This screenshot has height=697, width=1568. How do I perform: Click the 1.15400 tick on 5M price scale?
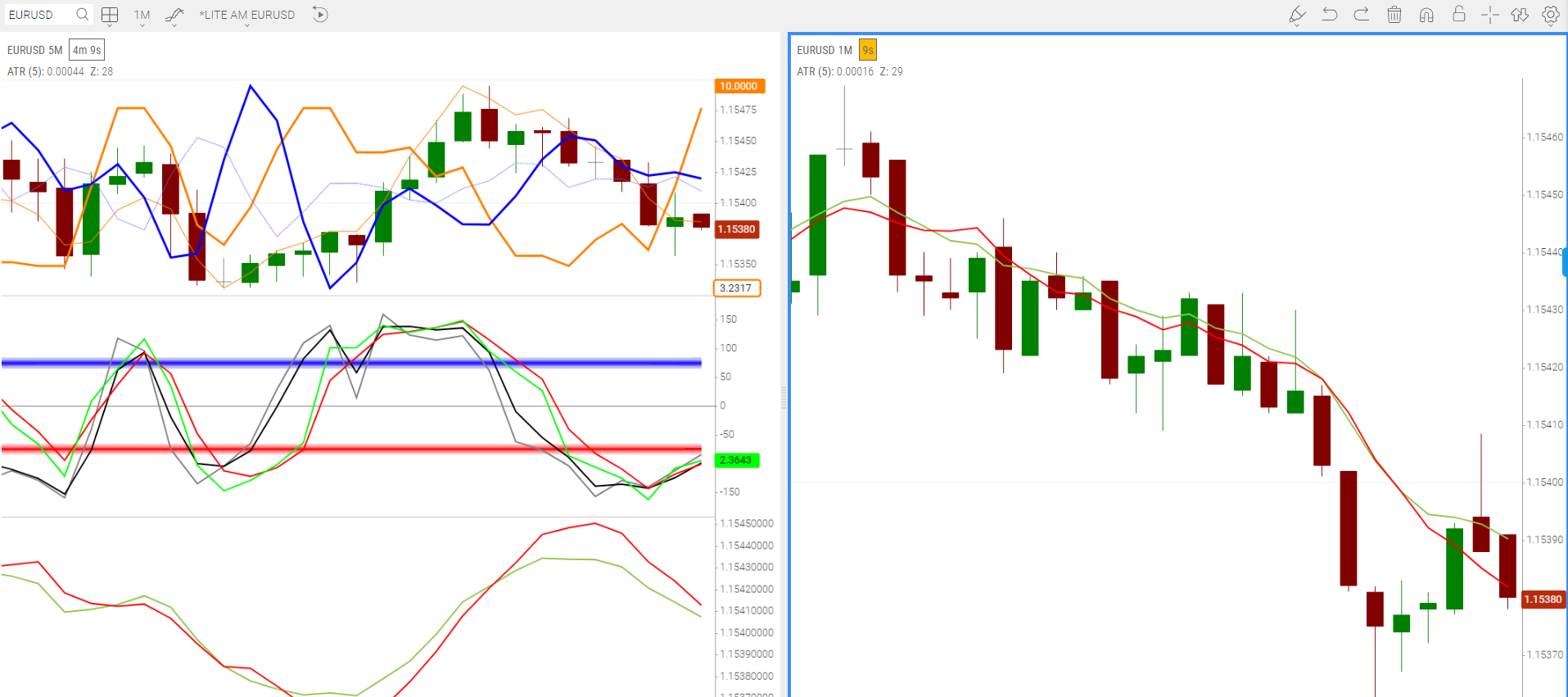pyautogui.click(x=739, y=202)
